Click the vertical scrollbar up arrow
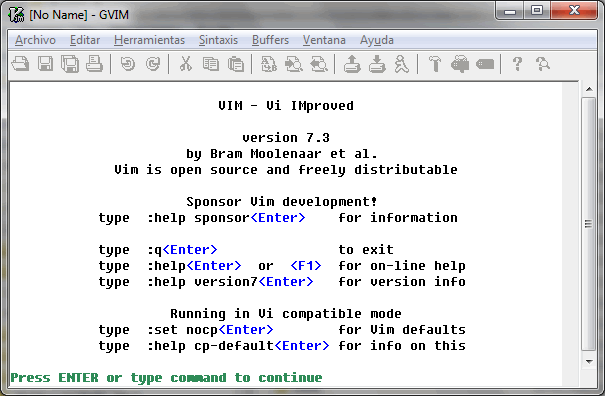 [x=589, y=89]
